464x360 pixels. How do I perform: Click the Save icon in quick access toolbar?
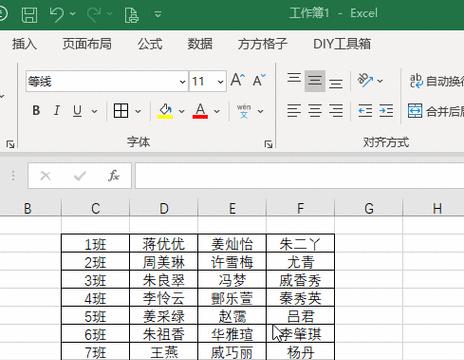tap(30, 15)
